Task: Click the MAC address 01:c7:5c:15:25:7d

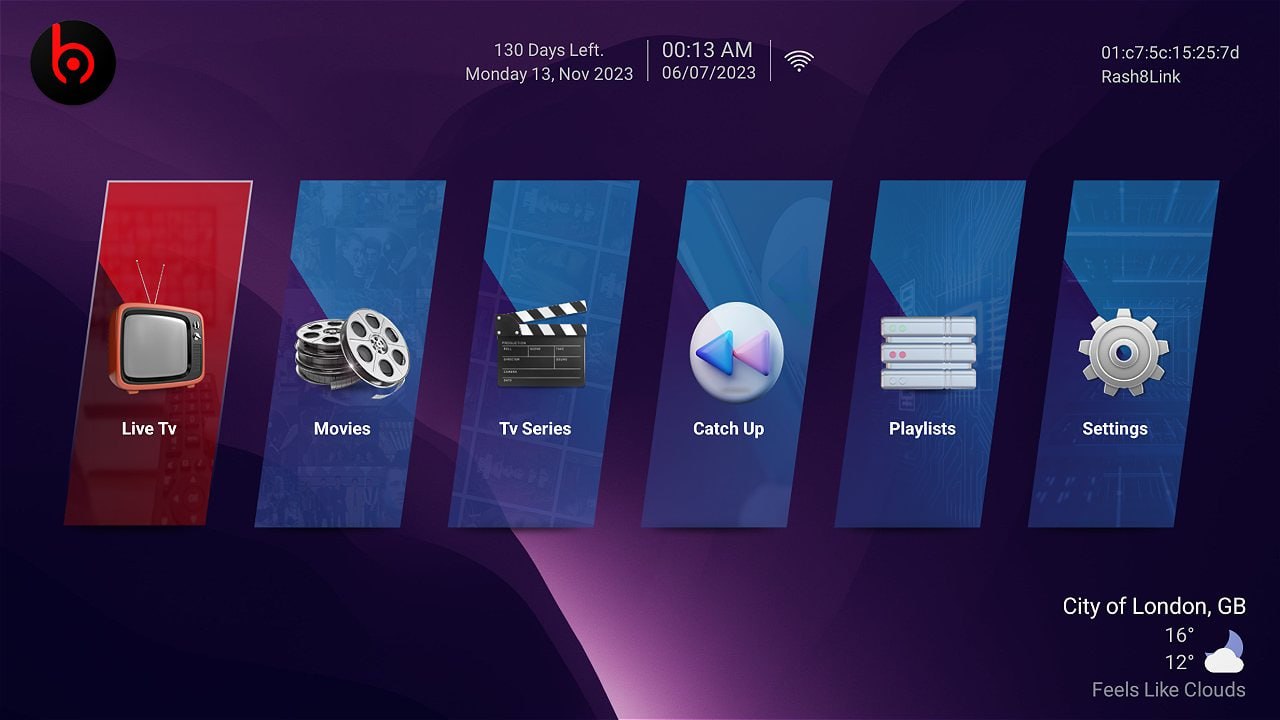Action: (1170, 53)
